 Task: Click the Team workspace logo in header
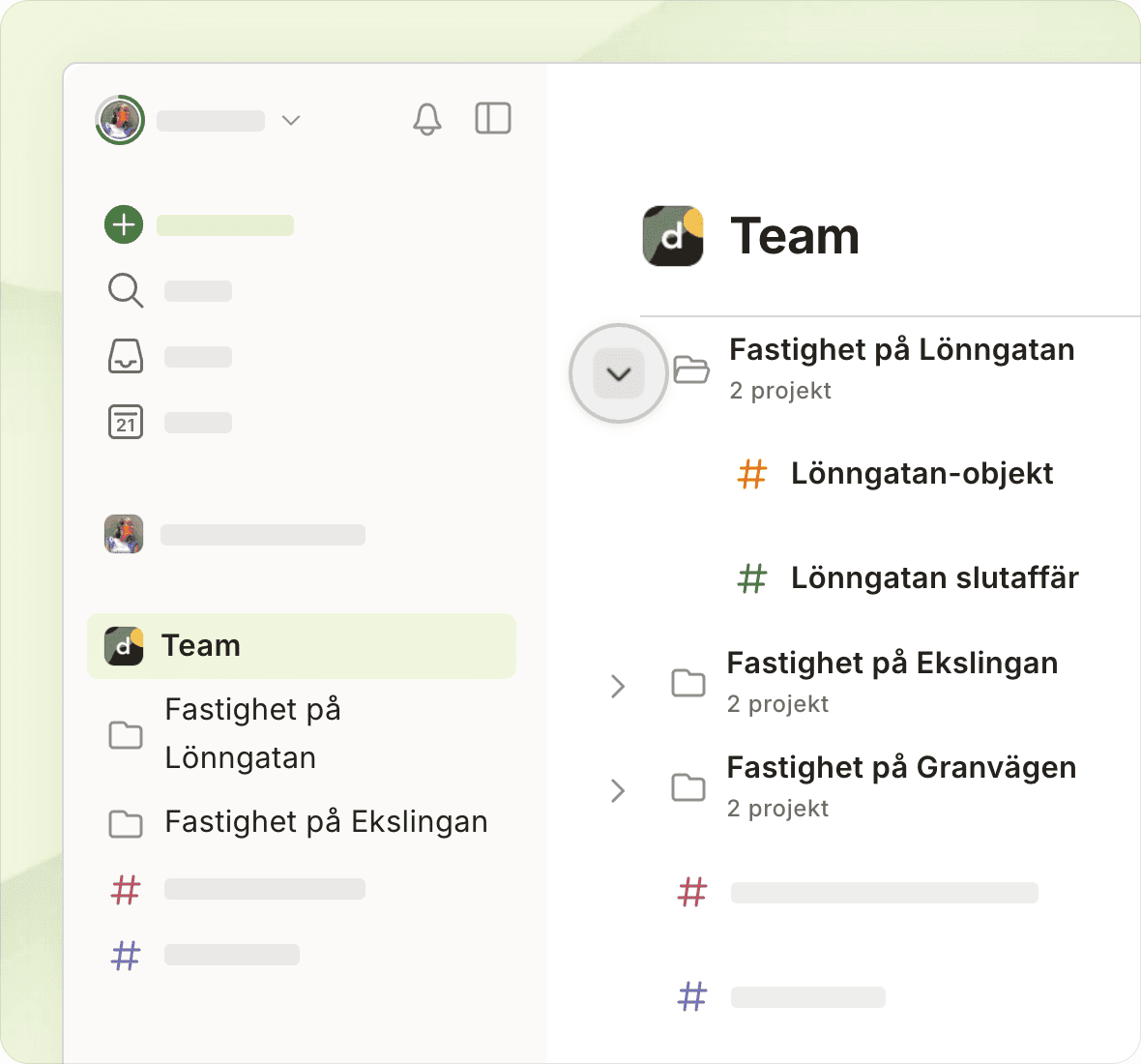tap(673, 236)
